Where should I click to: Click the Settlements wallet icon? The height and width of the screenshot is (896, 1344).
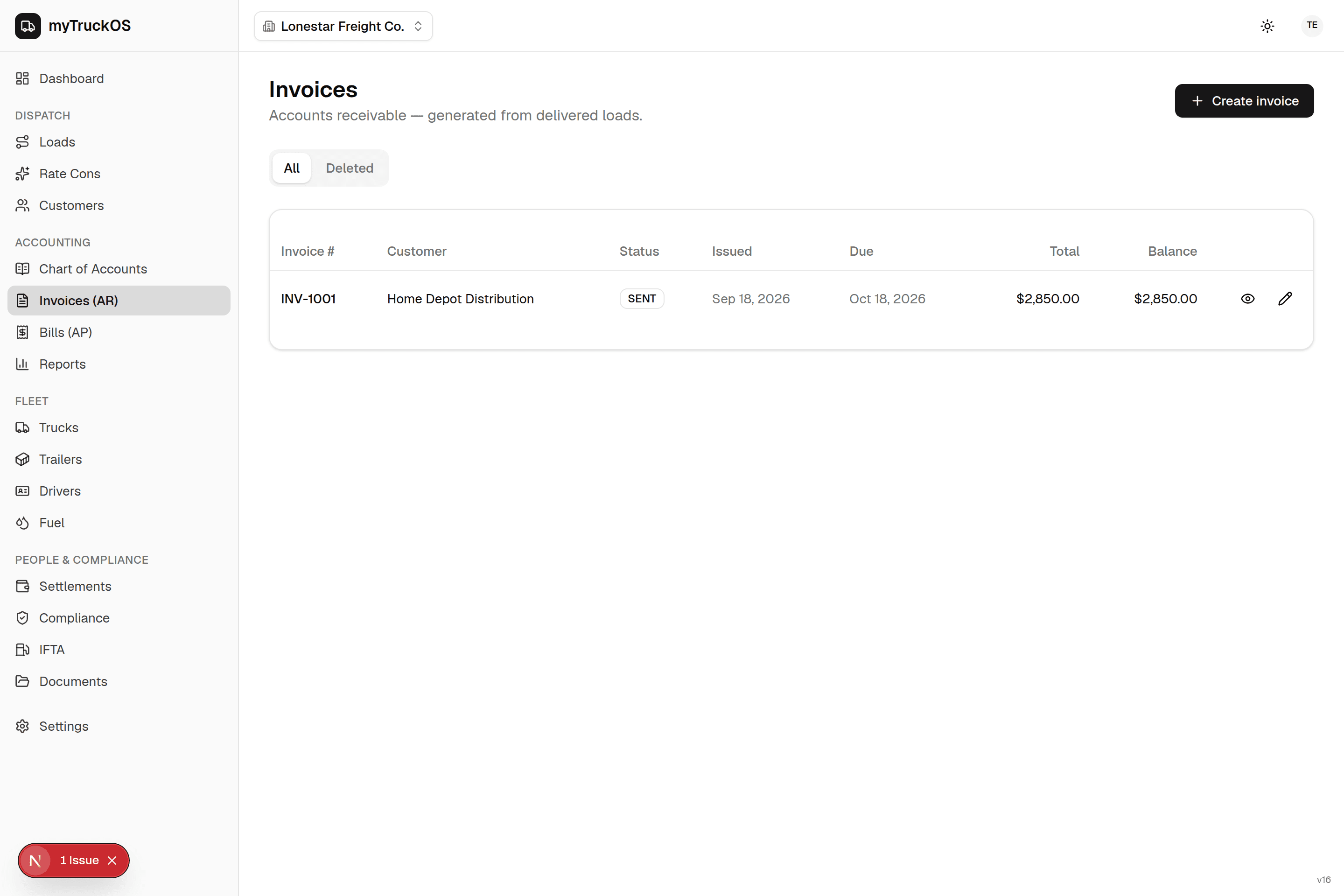point(22,586)
